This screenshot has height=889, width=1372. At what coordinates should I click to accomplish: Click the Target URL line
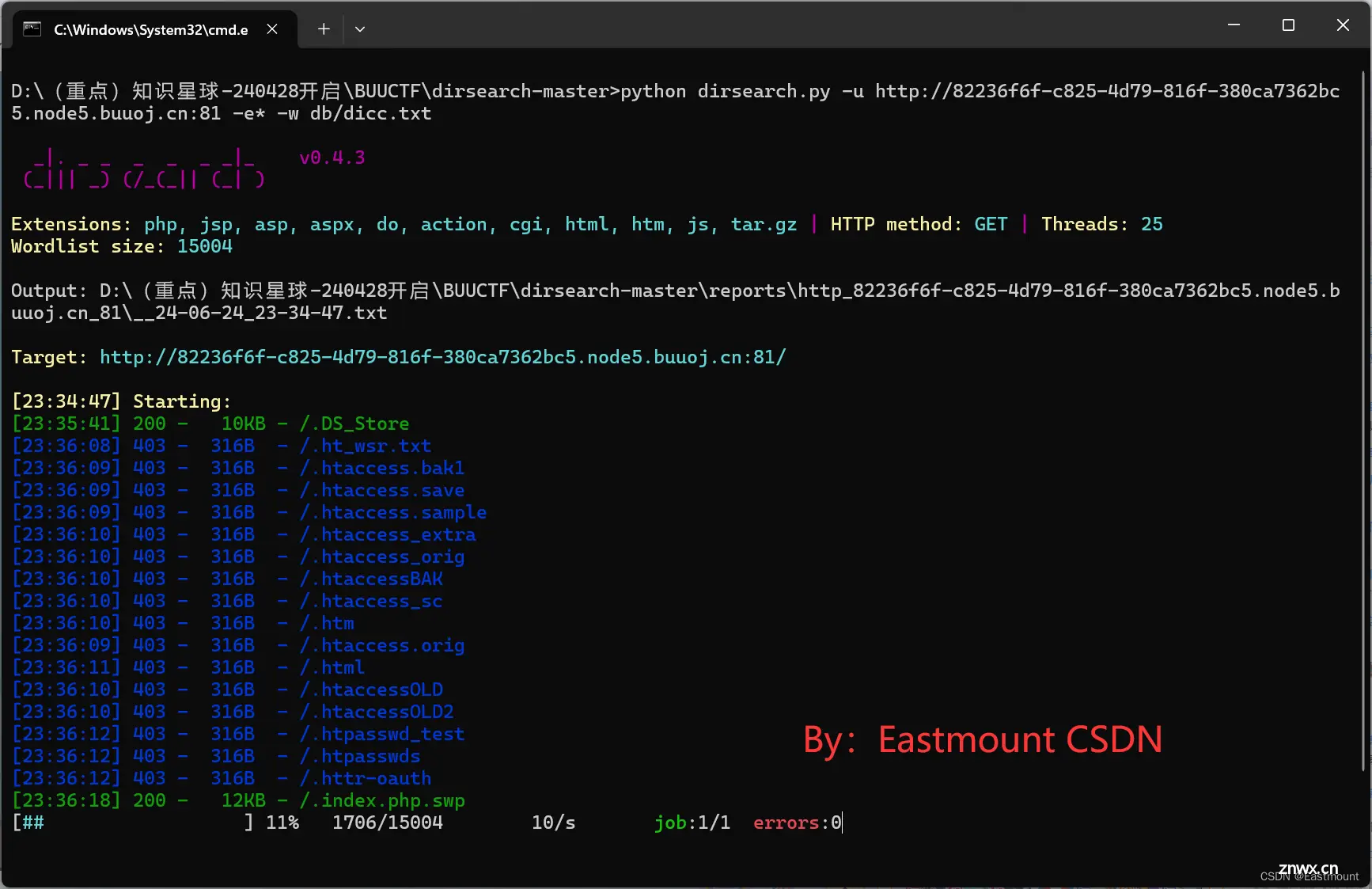pos(399,357)
